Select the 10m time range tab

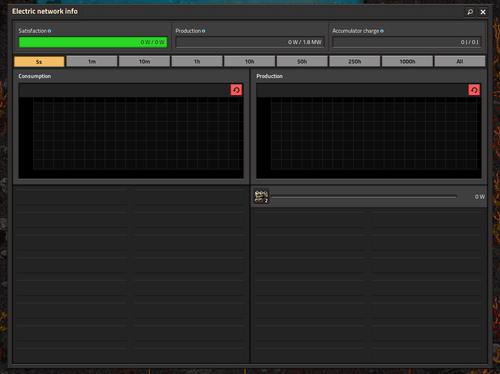(144, 62)
